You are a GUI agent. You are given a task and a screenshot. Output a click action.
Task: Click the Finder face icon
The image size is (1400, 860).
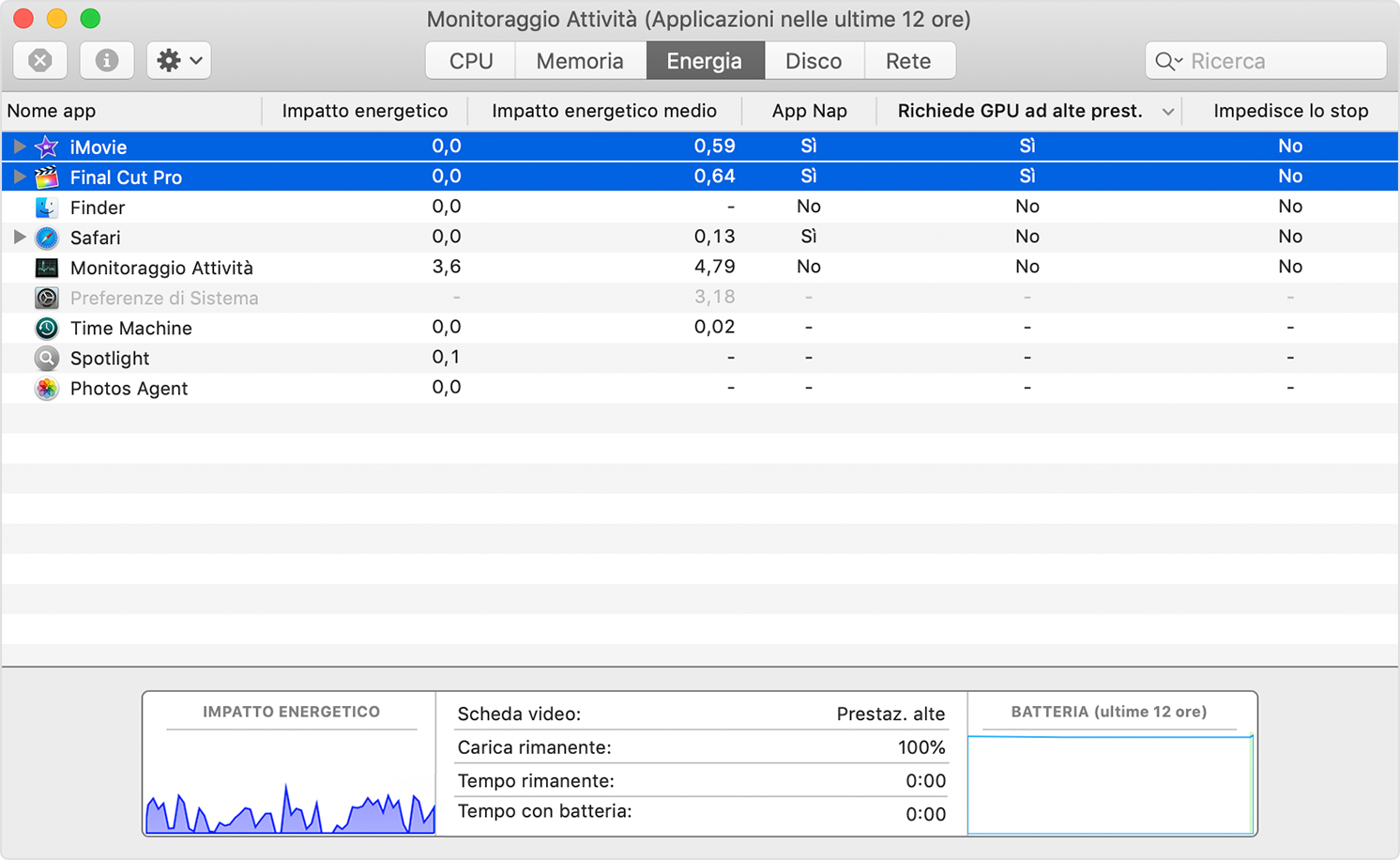[46, 207]
